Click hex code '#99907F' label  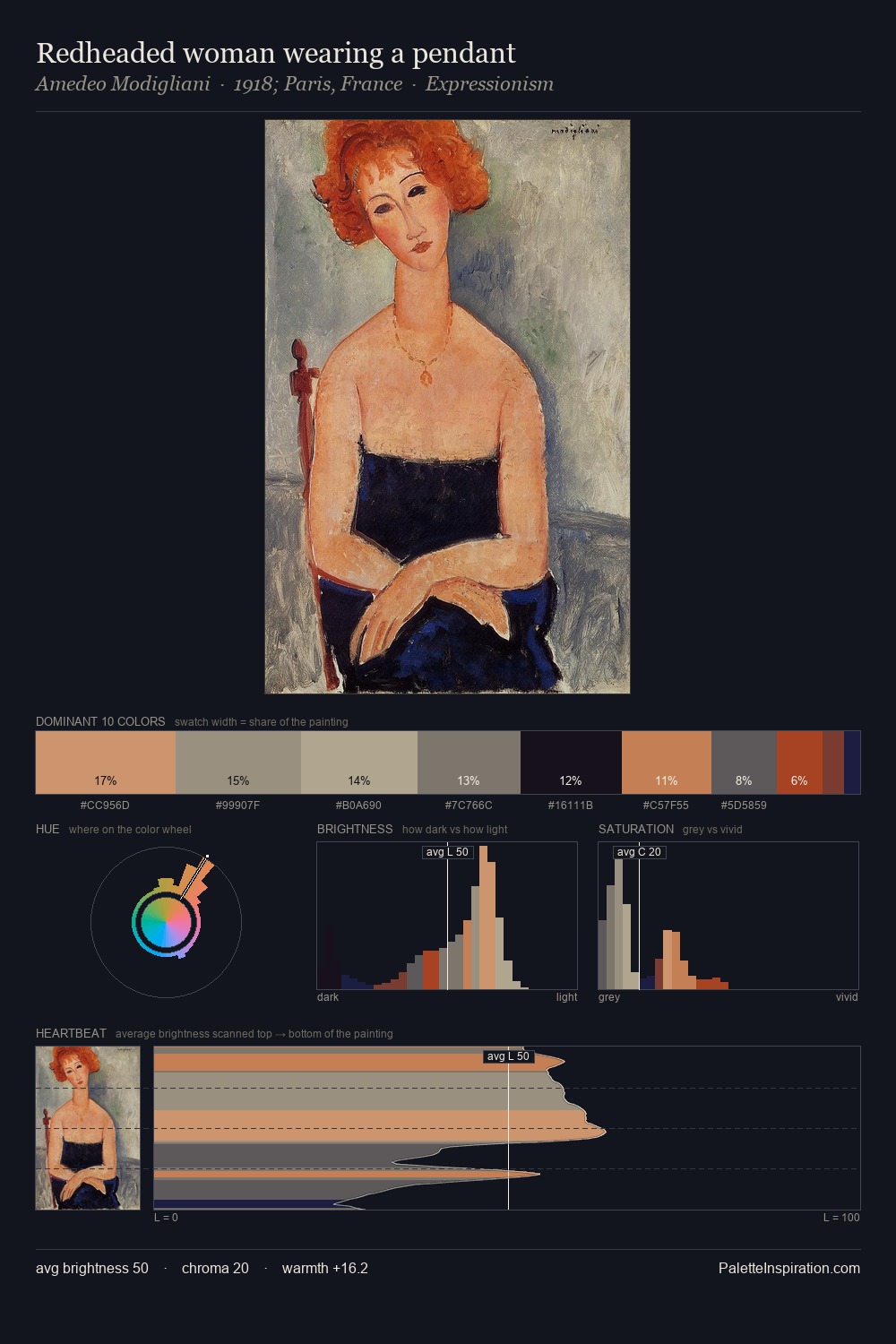coord(237,806)
